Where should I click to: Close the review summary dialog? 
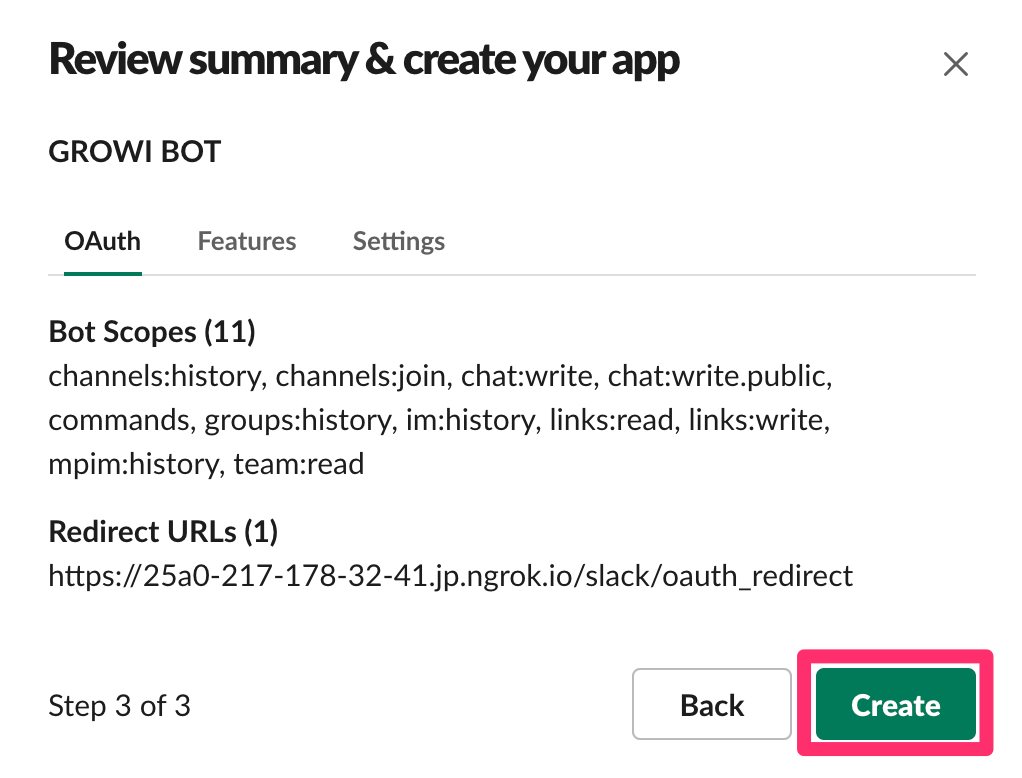tap(956, 64)
